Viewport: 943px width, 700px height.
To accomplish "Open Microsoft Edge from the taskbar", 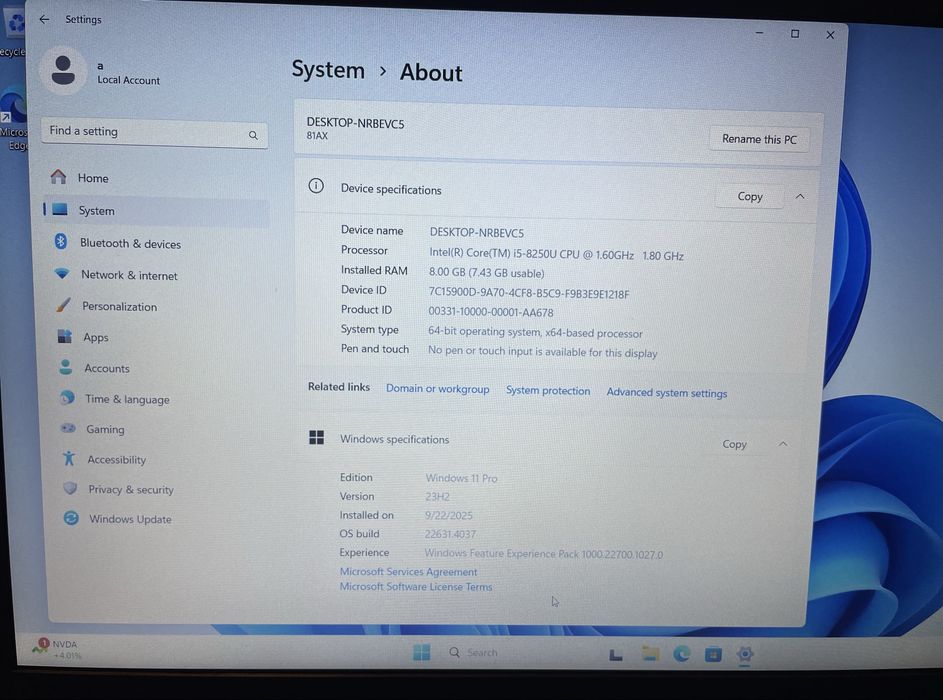I will (681, 654).
